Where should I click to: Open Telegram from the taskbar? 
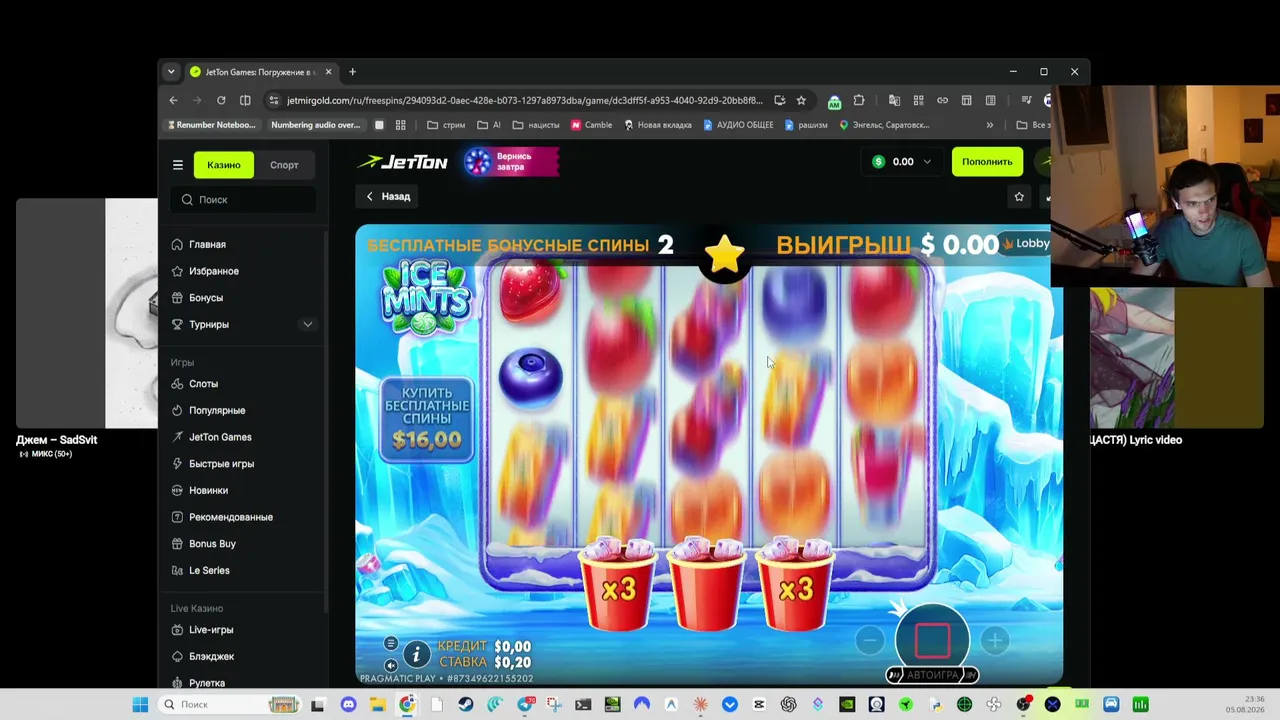(524, 705)
